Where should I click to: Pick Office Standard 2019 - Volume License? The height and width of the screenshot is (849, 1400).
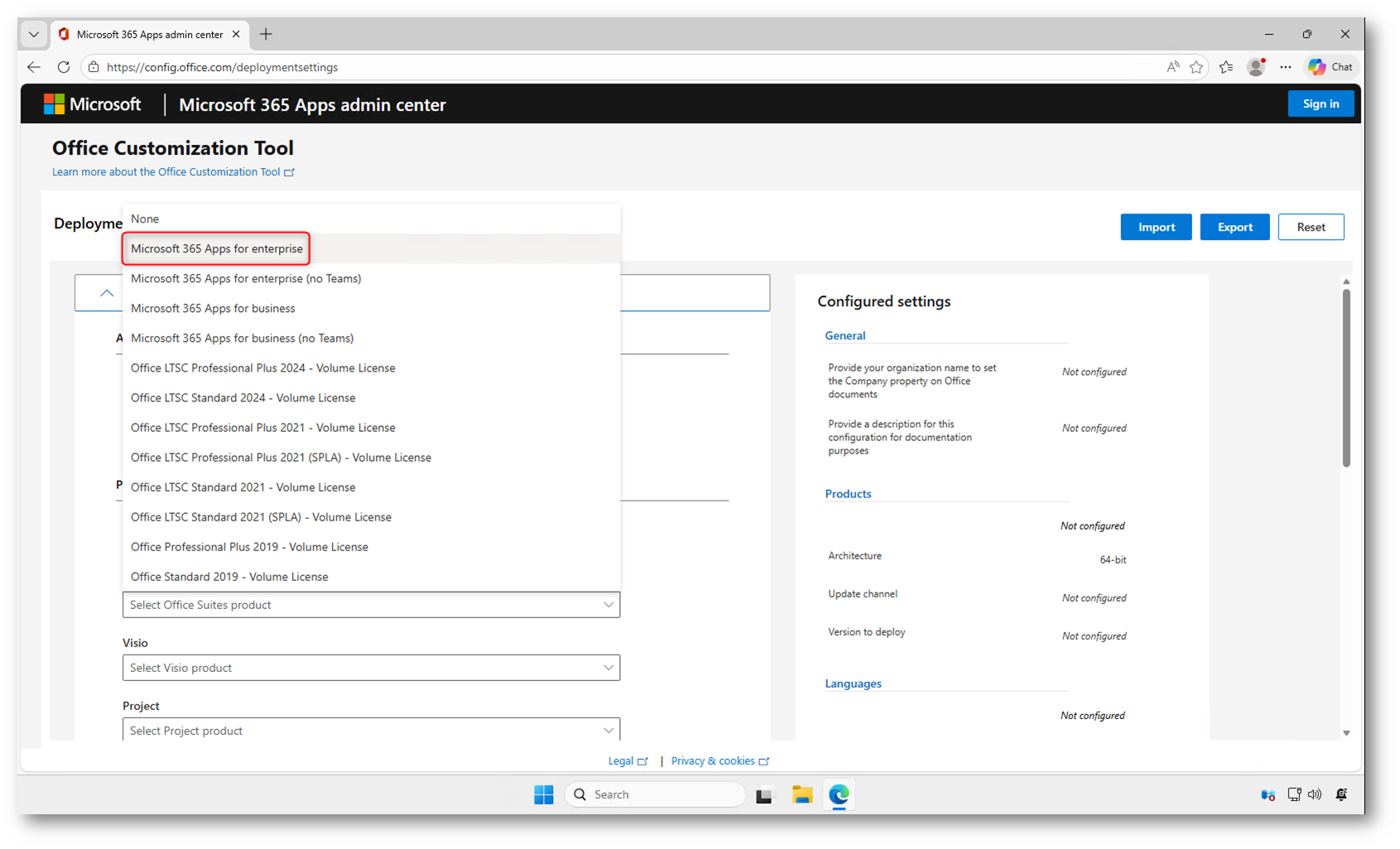pyautogui.click(x=229, y=577)
